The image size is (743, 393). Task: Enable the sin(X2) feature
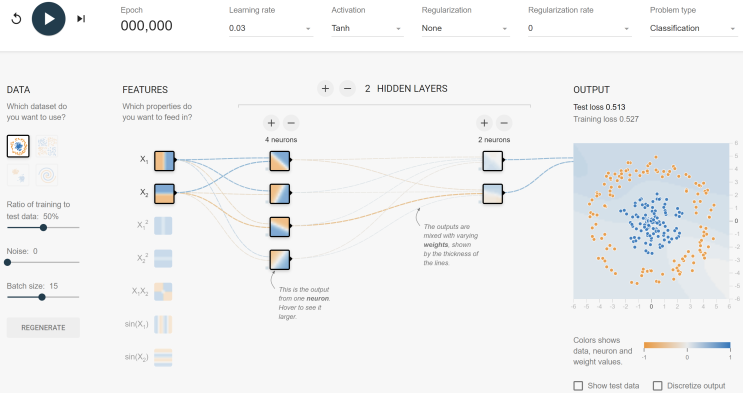click(163, 357)
